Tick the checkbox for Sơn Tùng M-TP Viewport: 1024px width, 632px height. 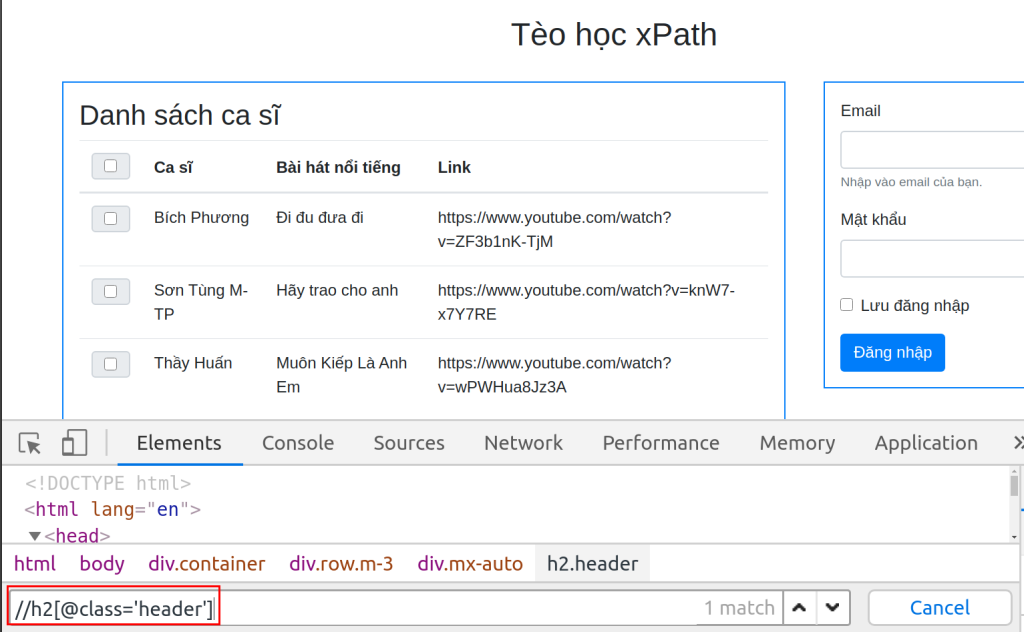point(110,291)
